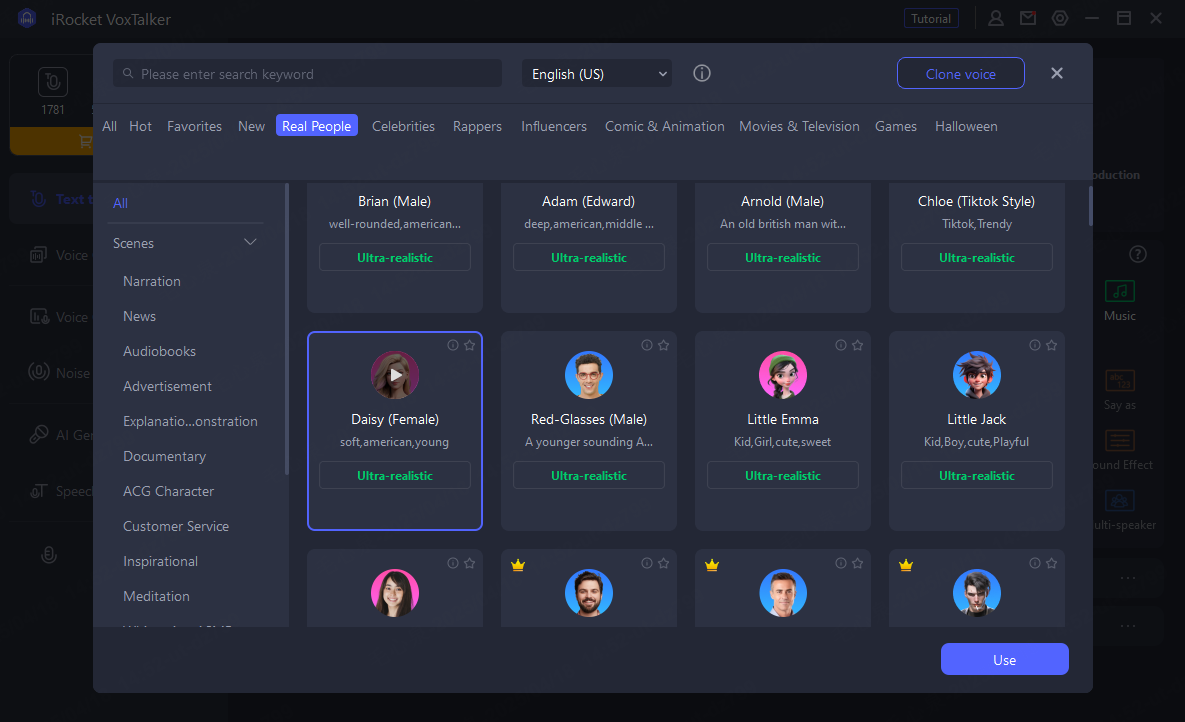This screenshot has width=1185, height=722.
Task: Click the scenes list scrollbar
Action: tap(286, 329)
